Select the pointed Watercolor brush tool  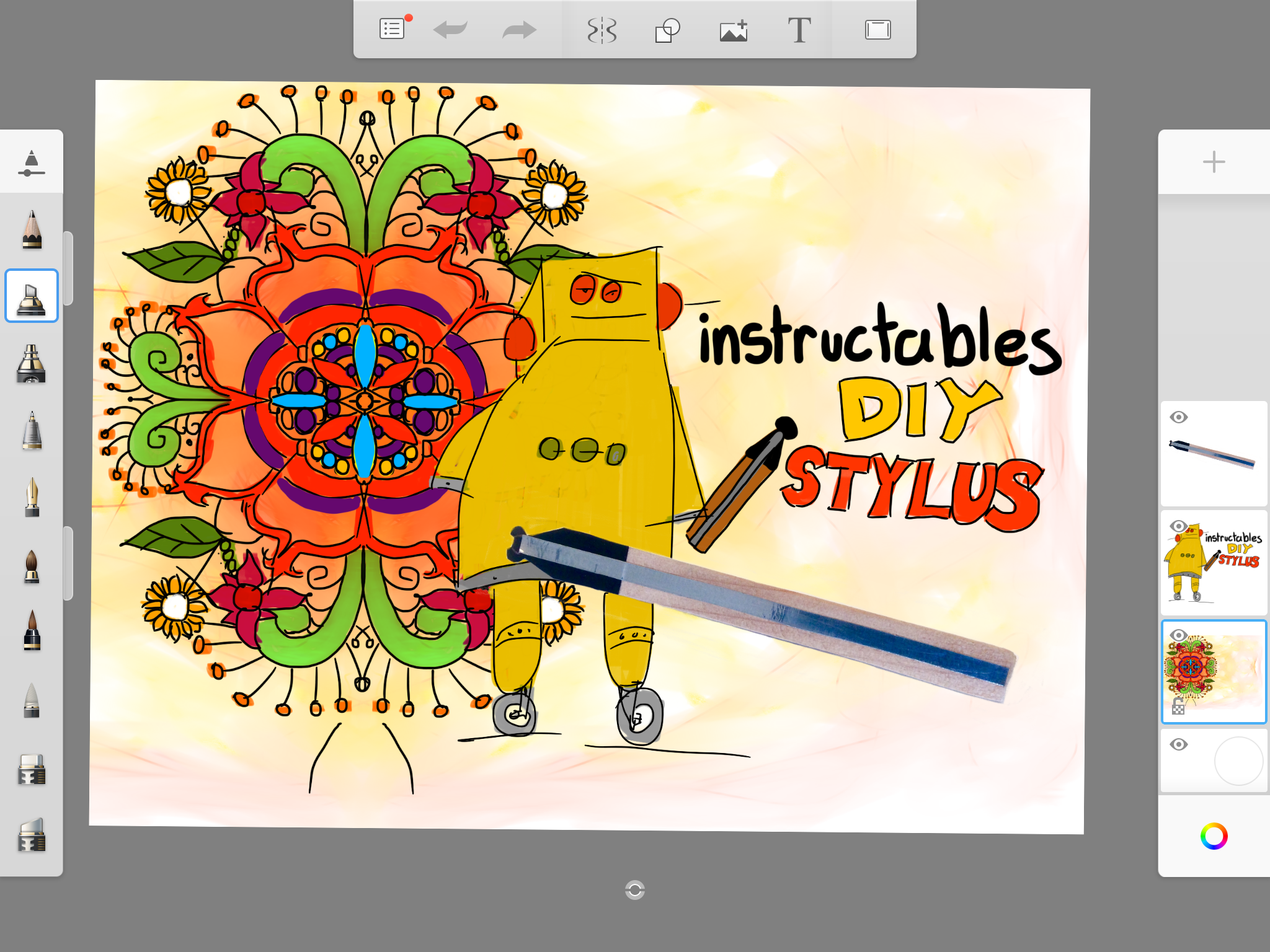click(x=32, y=567)
